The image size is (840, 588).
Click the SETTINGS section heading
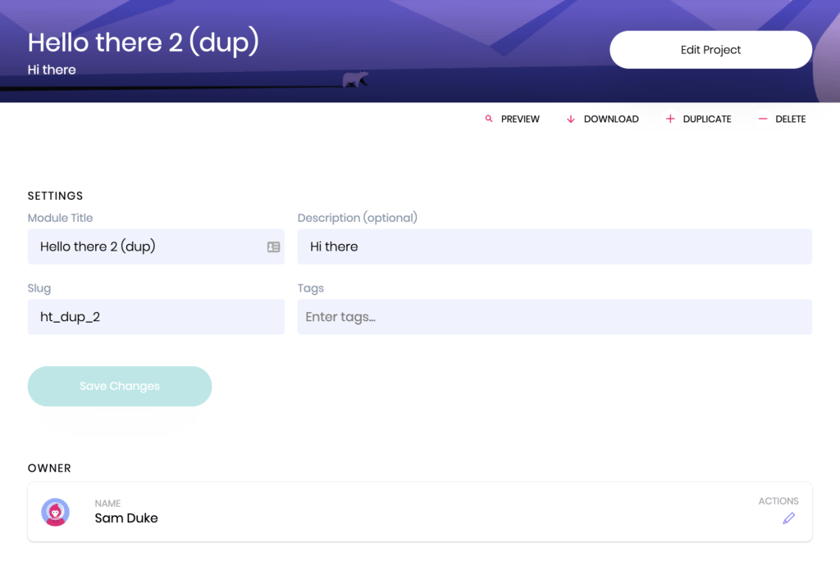(x=55, y=195)
